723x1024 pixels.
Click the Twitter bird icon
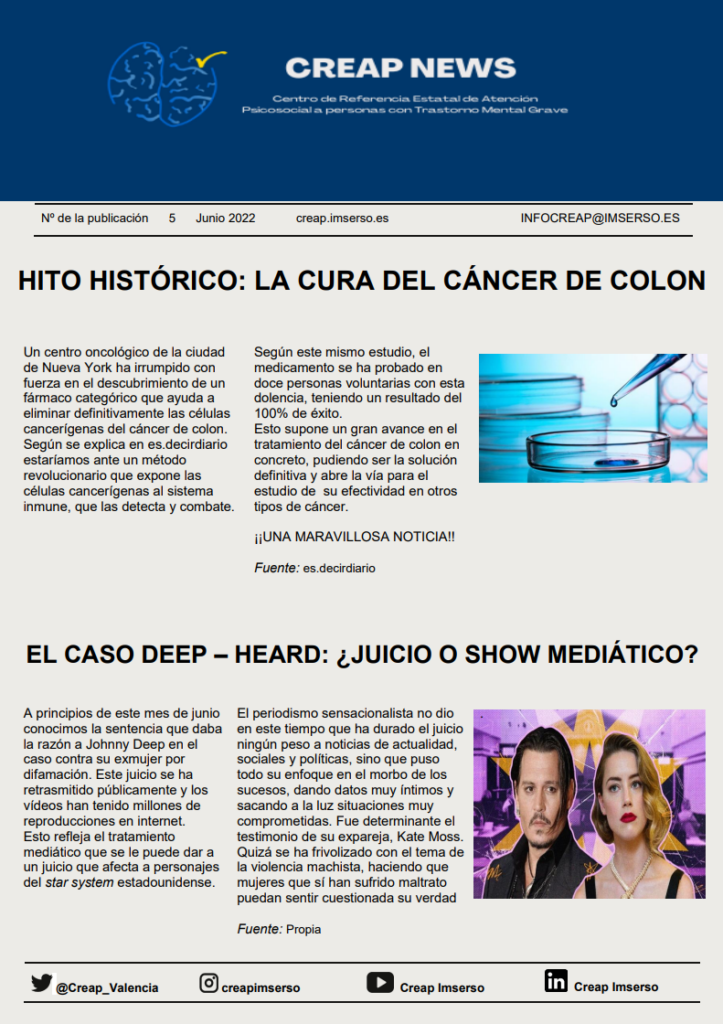coord(41,983)
